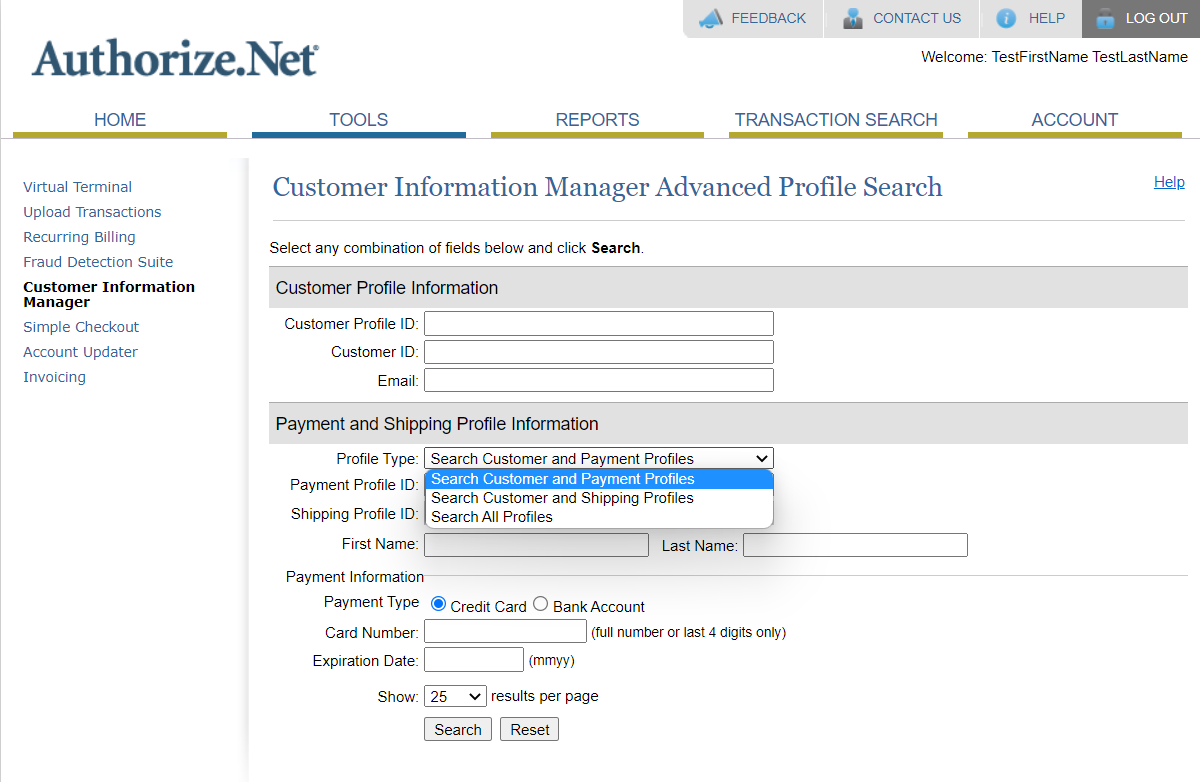Focus the Expiration Date field
This screenshot has height=782, width=1200.
click(x=474, y=660)
